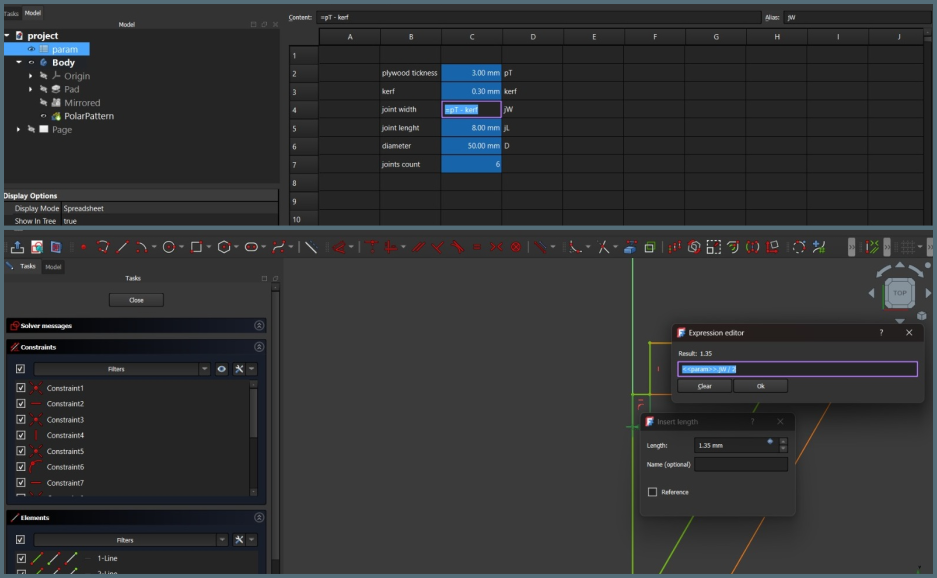Click the Constraints list scrollbar
Viewport: 937px width, 578px height.
tap(253, 412)
